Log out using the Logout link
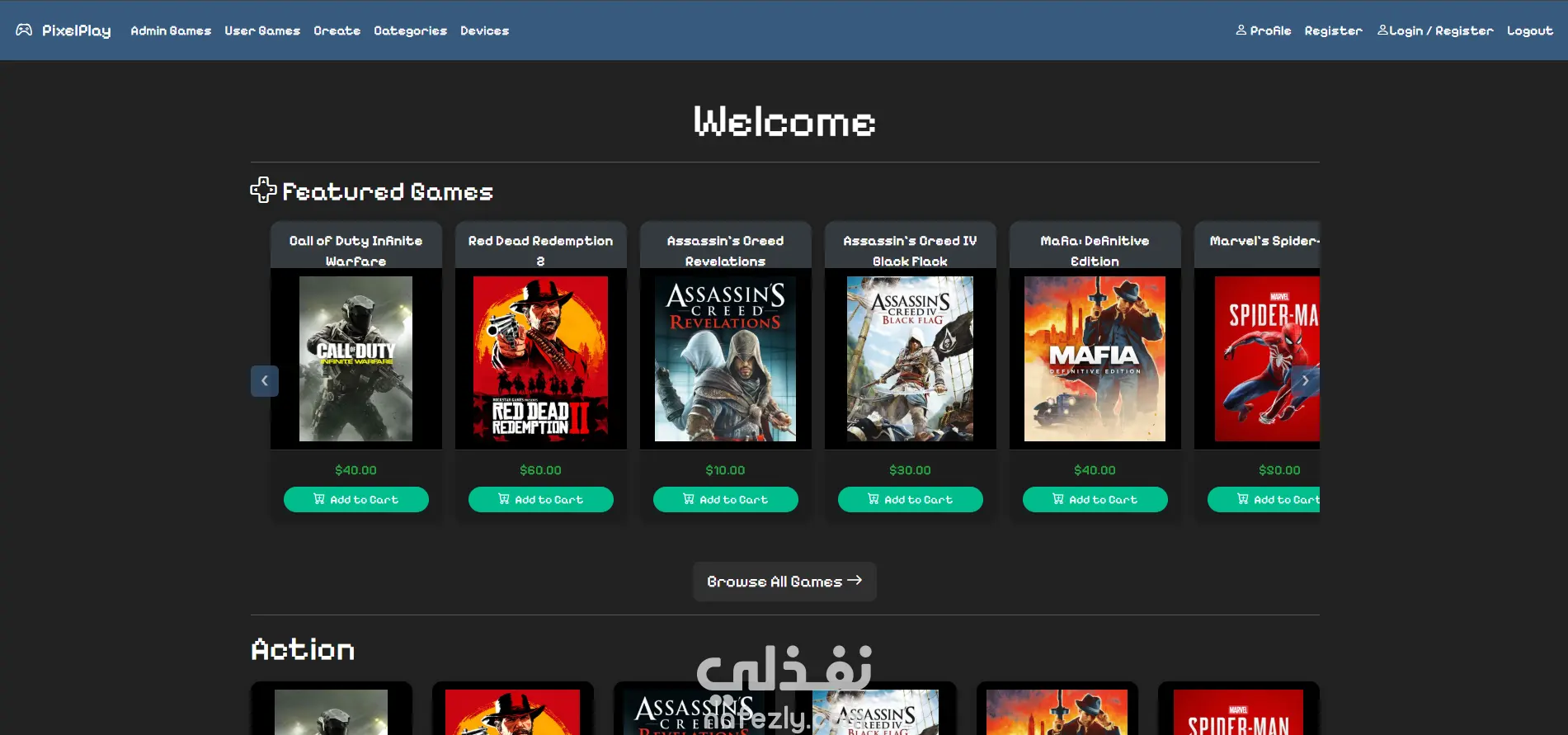 click(1530, 31)
